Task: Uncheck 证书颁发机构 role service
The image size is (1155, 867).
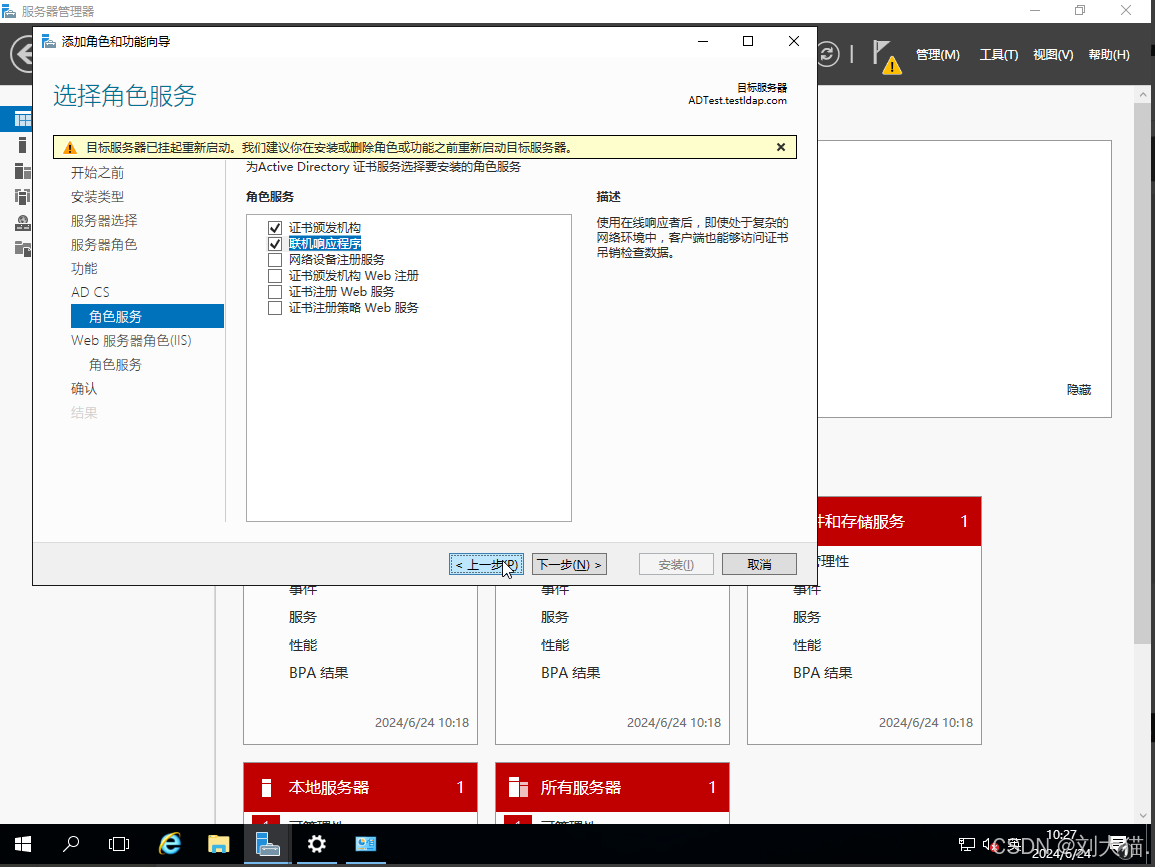Action: coord(275,228)
